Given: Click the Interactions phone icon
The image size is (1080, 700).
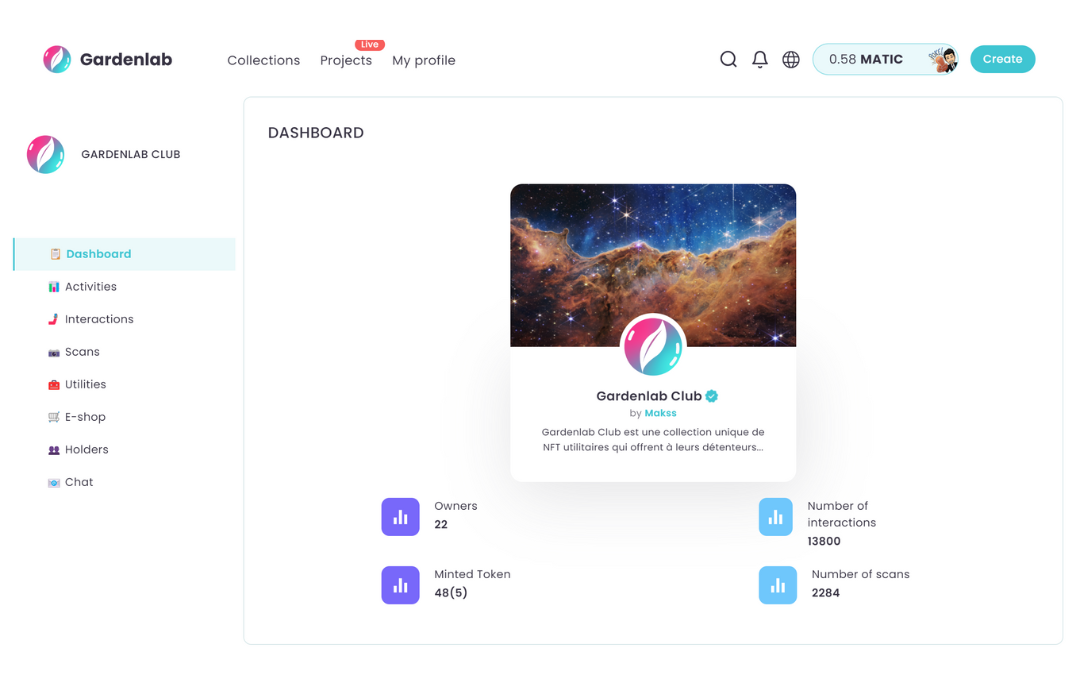Looking at the screenshot, I should [x=53, y=319].
